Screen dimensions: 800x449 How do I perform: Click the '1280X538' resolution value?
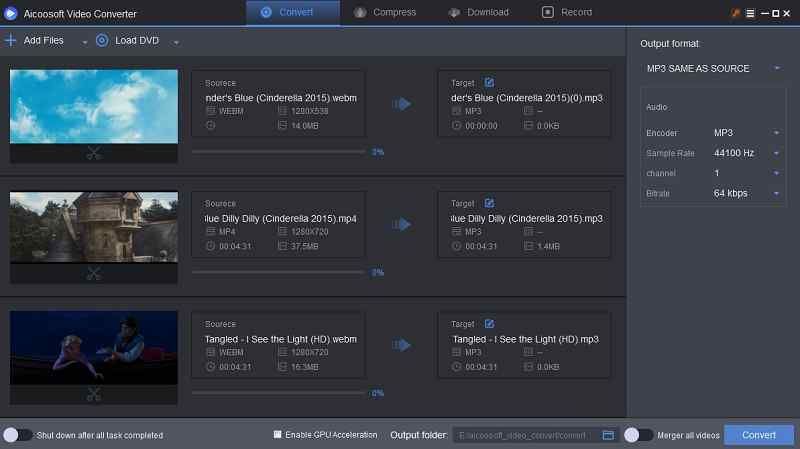pos(310,111)
